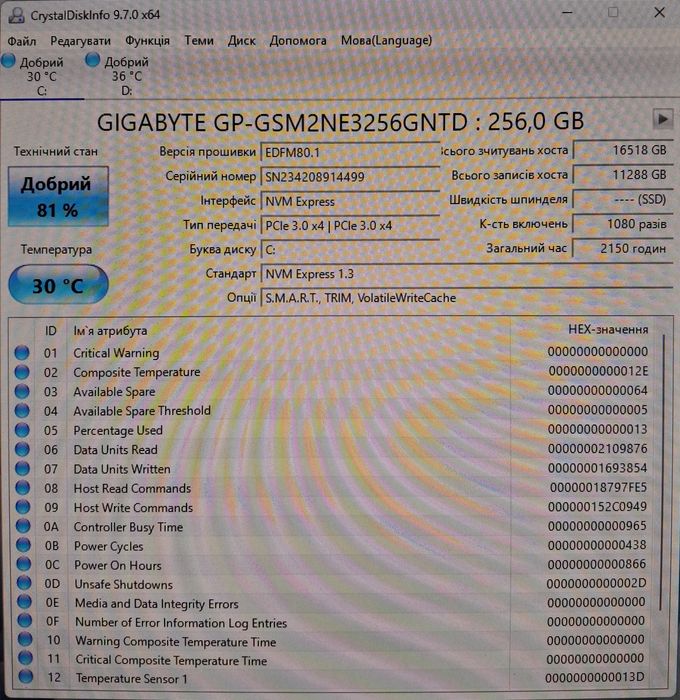Open the Редагувати menu
The image size is (680, 700).
(x=80, y=41)
